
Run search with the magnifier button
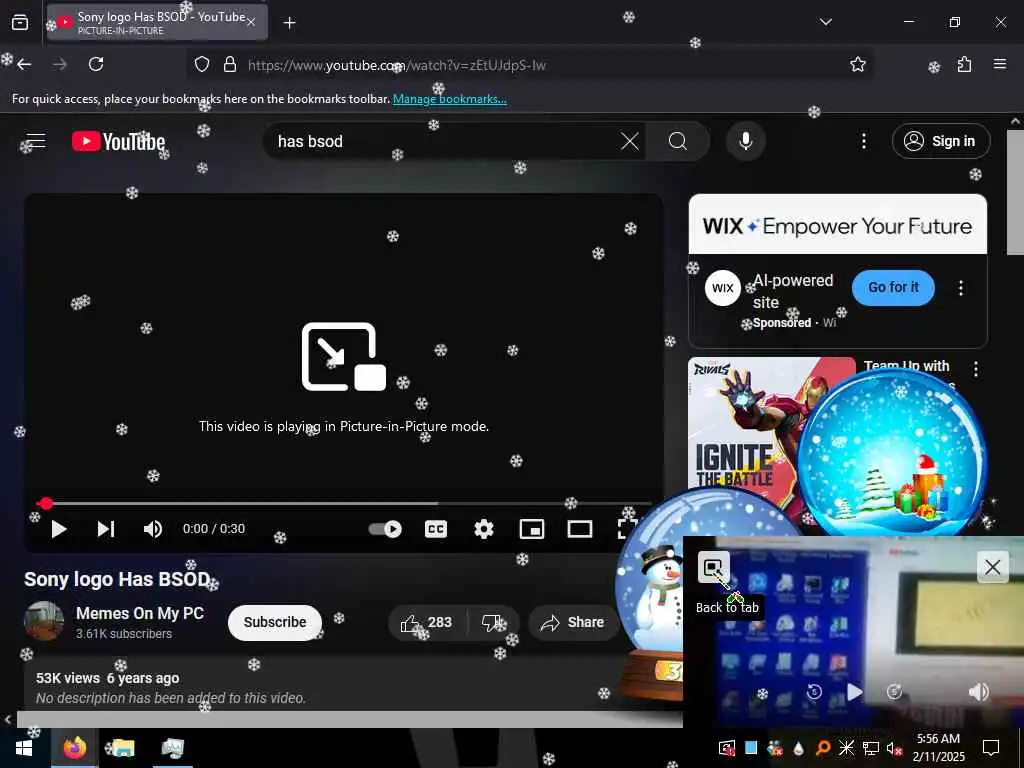[678, 141]
